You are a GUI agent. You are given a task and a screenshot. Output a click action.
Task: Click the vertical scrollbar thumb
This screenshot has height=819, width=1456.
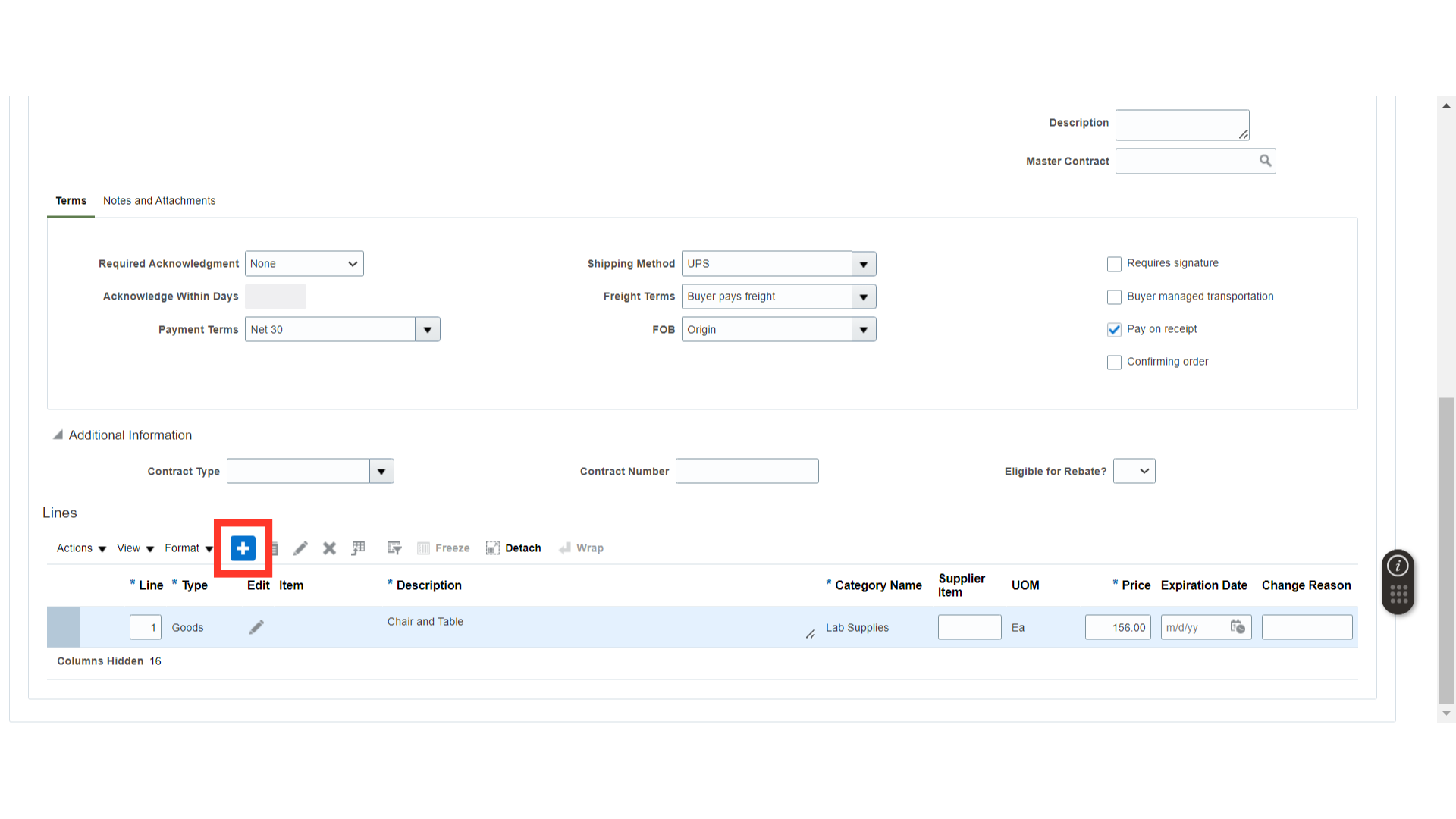[1446, 551]
